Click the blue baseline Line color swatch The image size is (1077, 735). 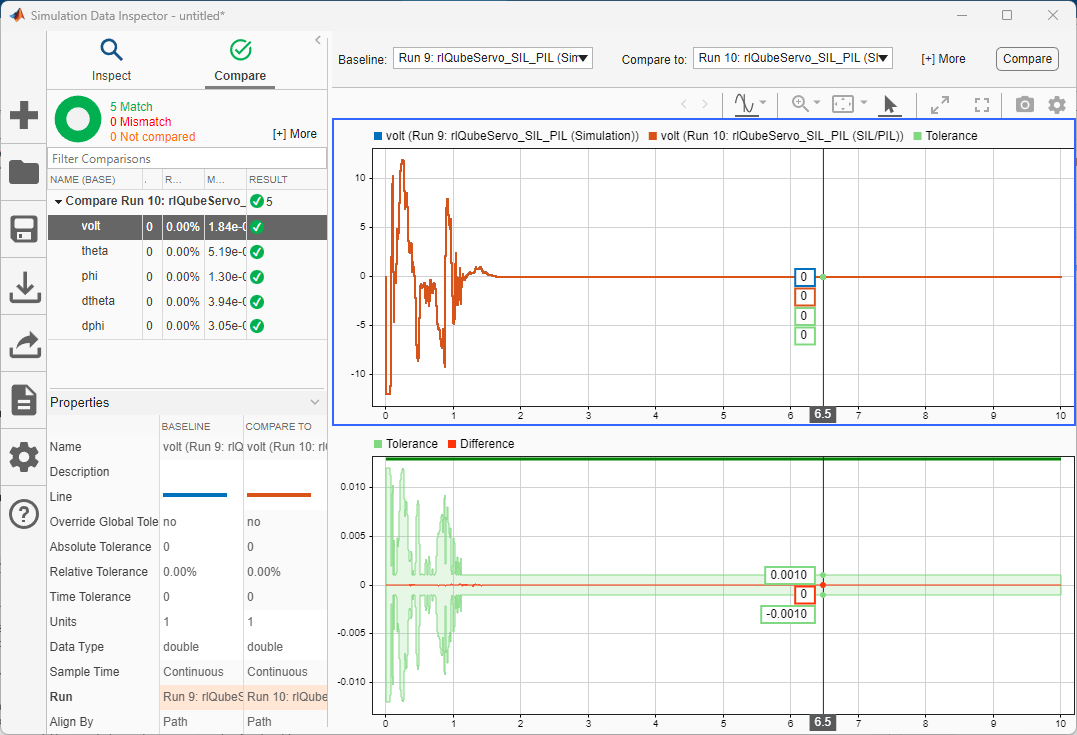pyautogui.click(x=195, y=496)
